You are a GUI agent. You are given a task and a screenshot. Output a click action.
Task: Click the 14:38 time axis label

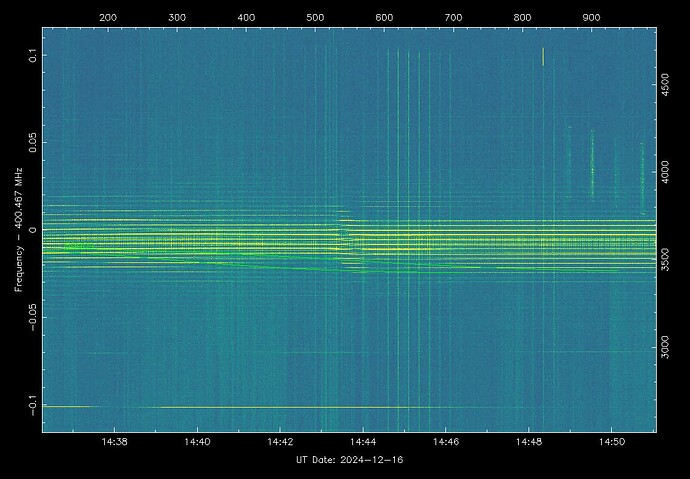[x=114, y=442]
